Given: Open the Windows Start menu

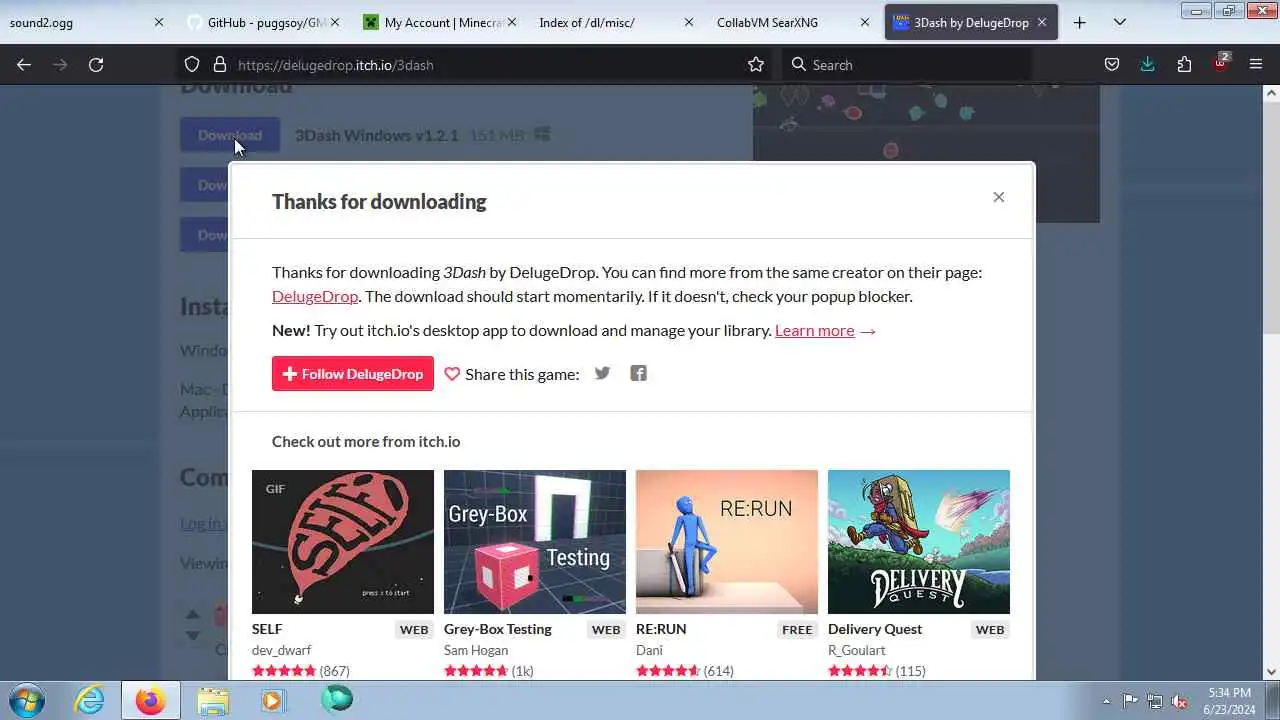Looking at the screenshot, I should (x=26, y=700).
